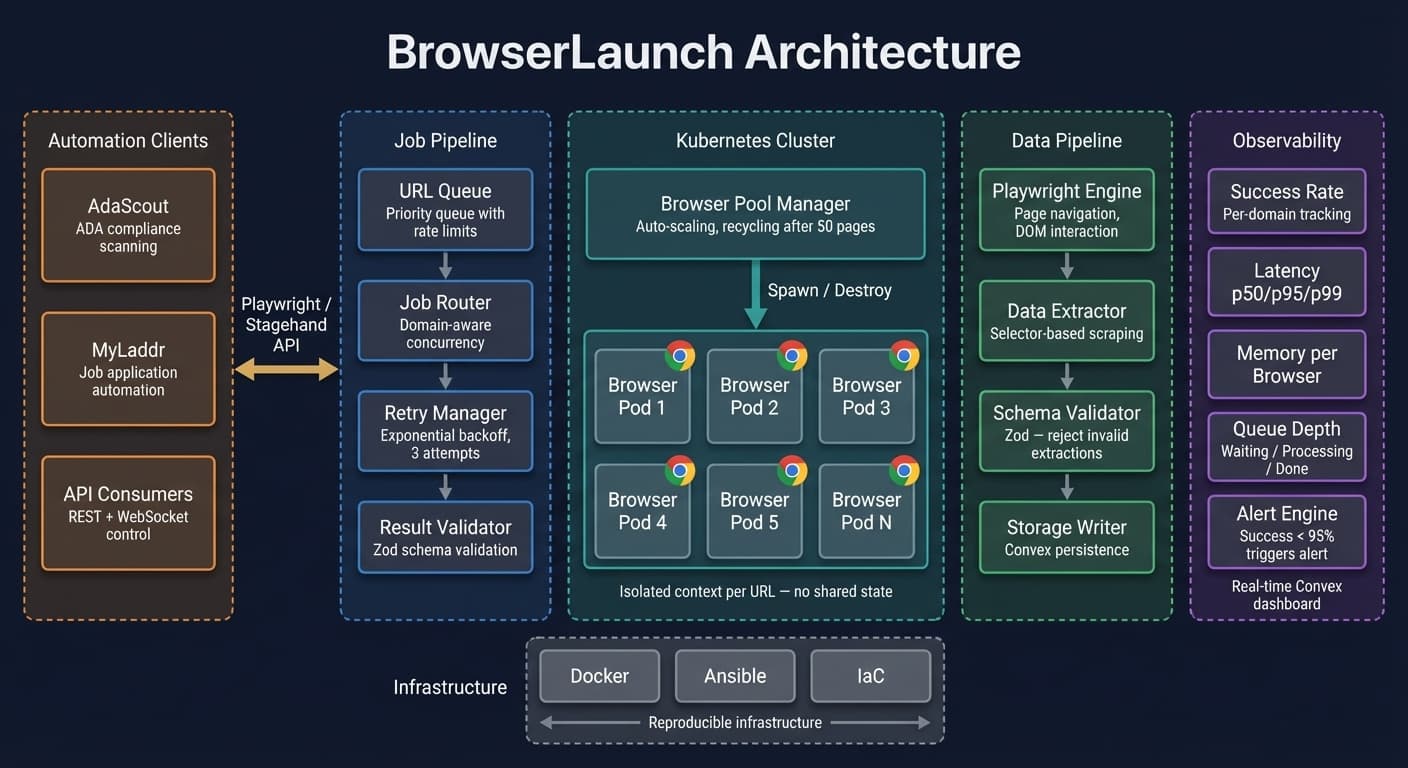
Task: Expand the URL Queue component
Action: point(445,209)
